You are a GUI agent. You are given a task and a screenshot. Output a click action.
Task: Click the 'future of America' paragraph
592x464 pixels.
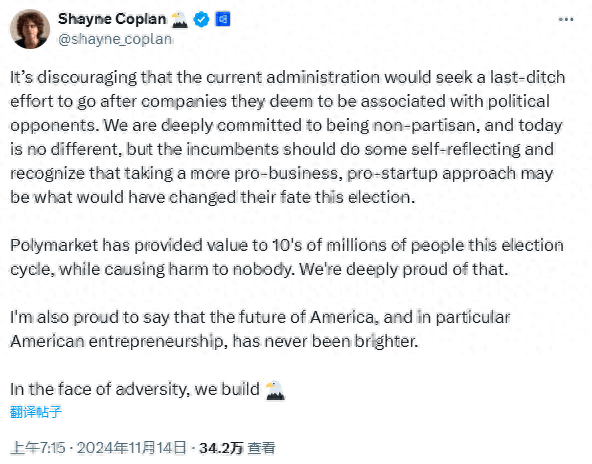coord(260,329)
